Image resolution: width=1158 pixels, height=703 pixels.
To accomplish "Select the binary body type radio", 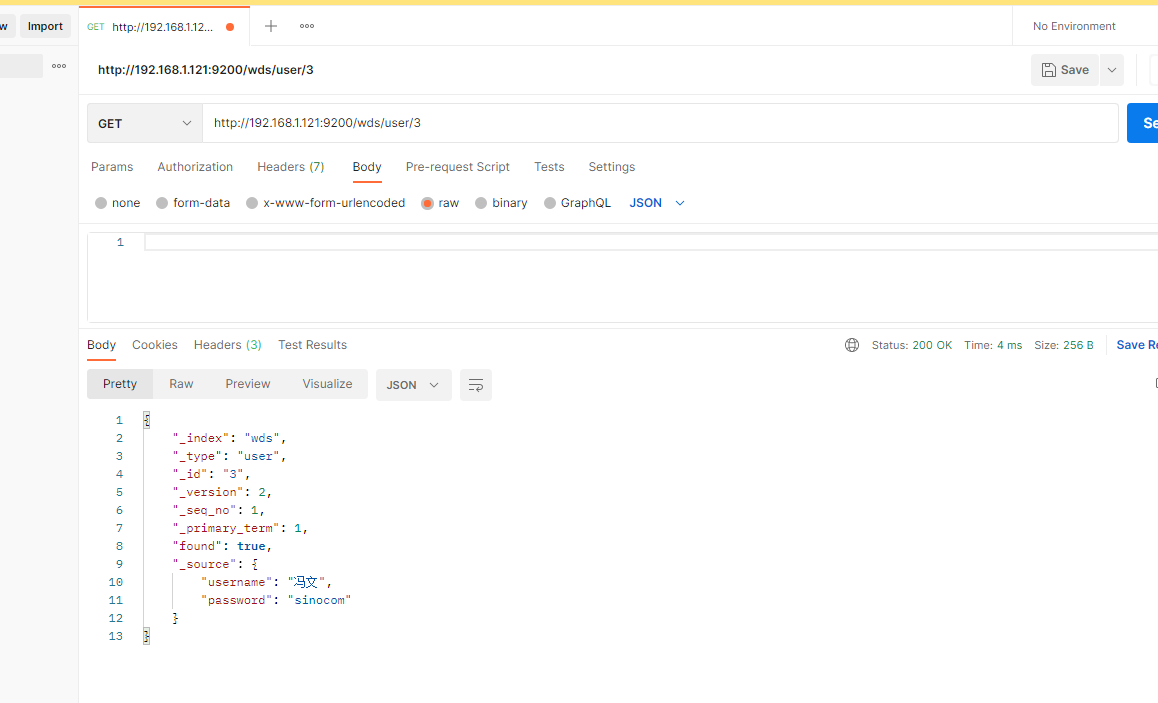I will 481,203.
